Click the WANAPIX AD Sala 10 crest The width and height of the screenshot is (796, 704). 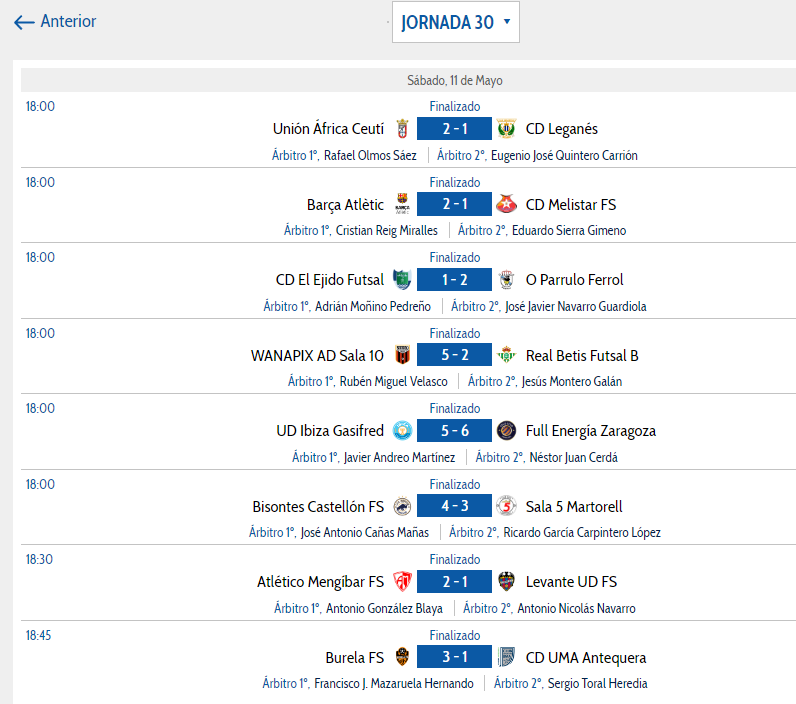point(403,355)
